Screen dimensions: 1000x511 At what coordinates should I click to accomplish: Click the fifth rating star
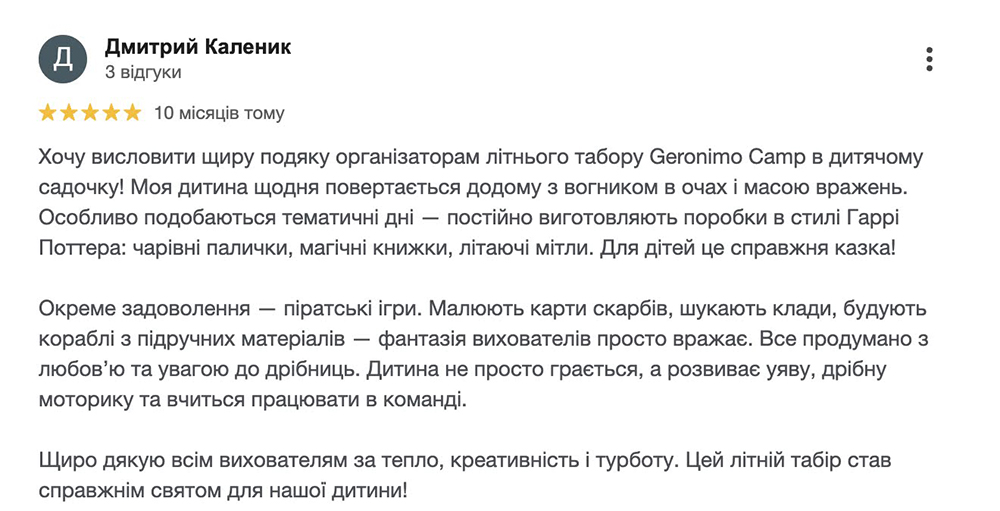(x=132, y=114)
